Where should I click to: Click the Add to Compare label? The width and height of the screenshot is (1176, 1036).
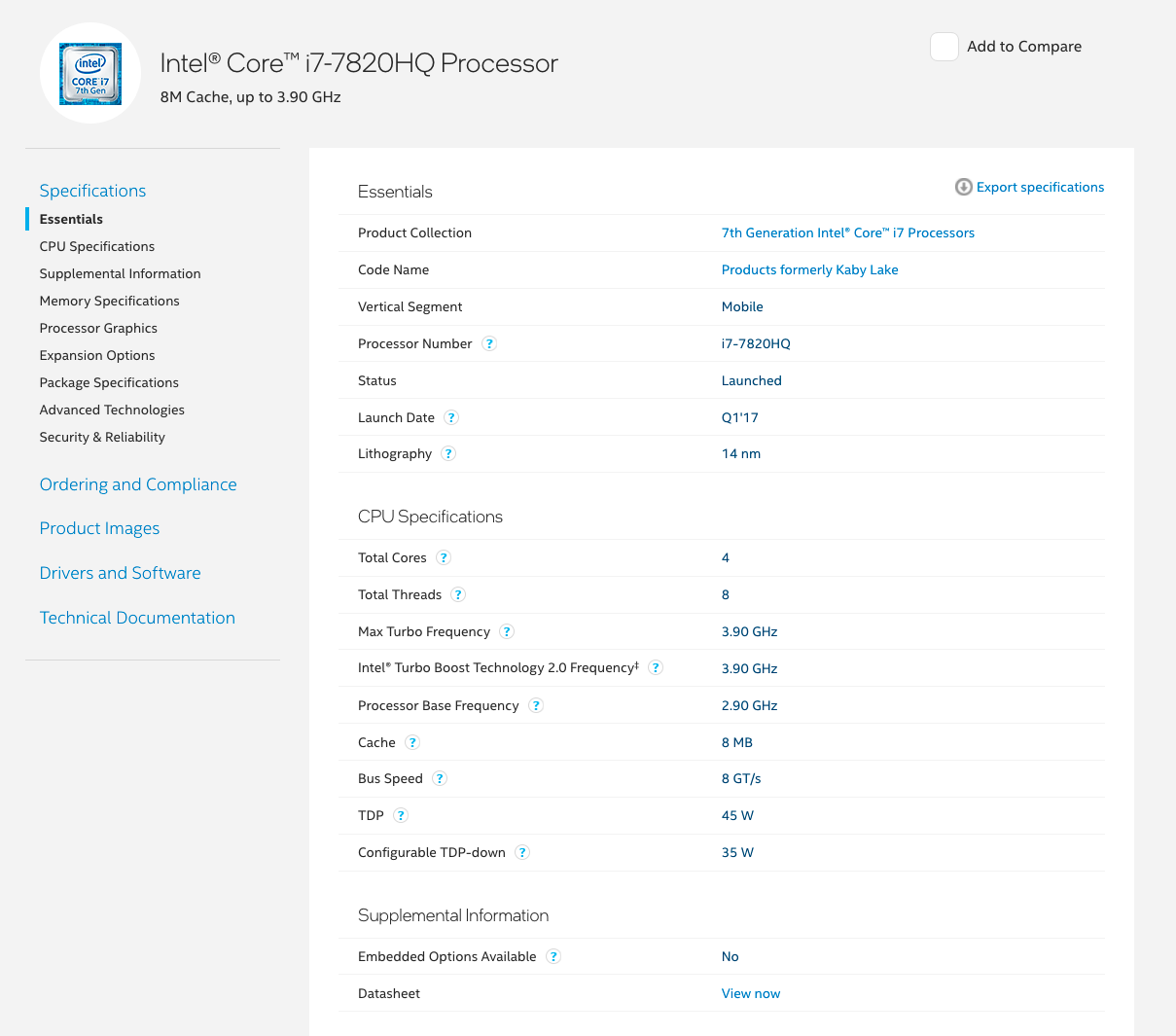pyautogui.click(x=1024, y=47)
